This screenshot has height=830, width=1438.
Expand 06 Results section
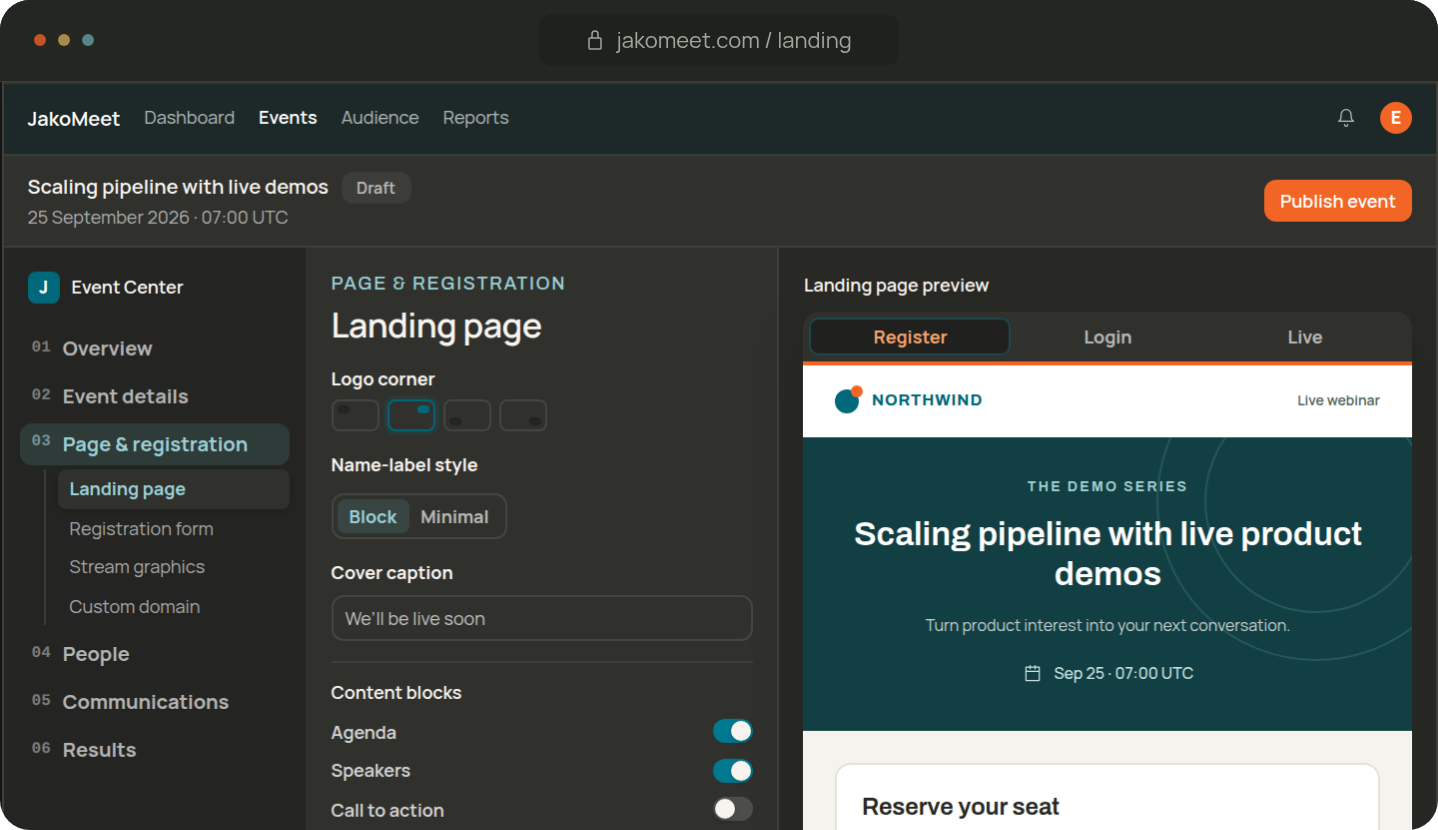pyautogui.click(x=155, y=750)
